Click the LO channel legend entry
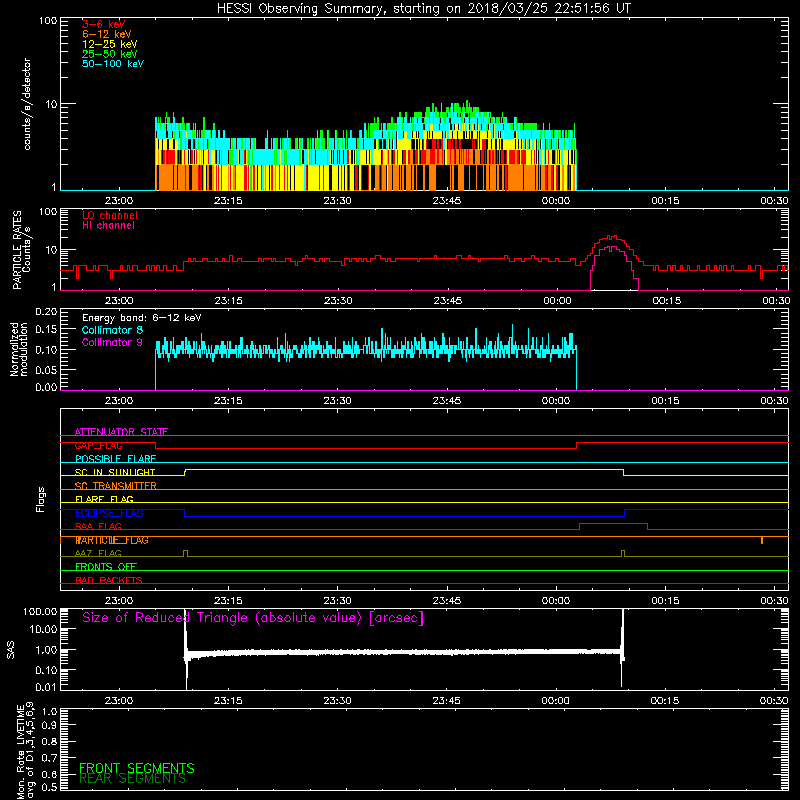Image resolution: width=800 pixels, height=800 pixels. [110, 215]
